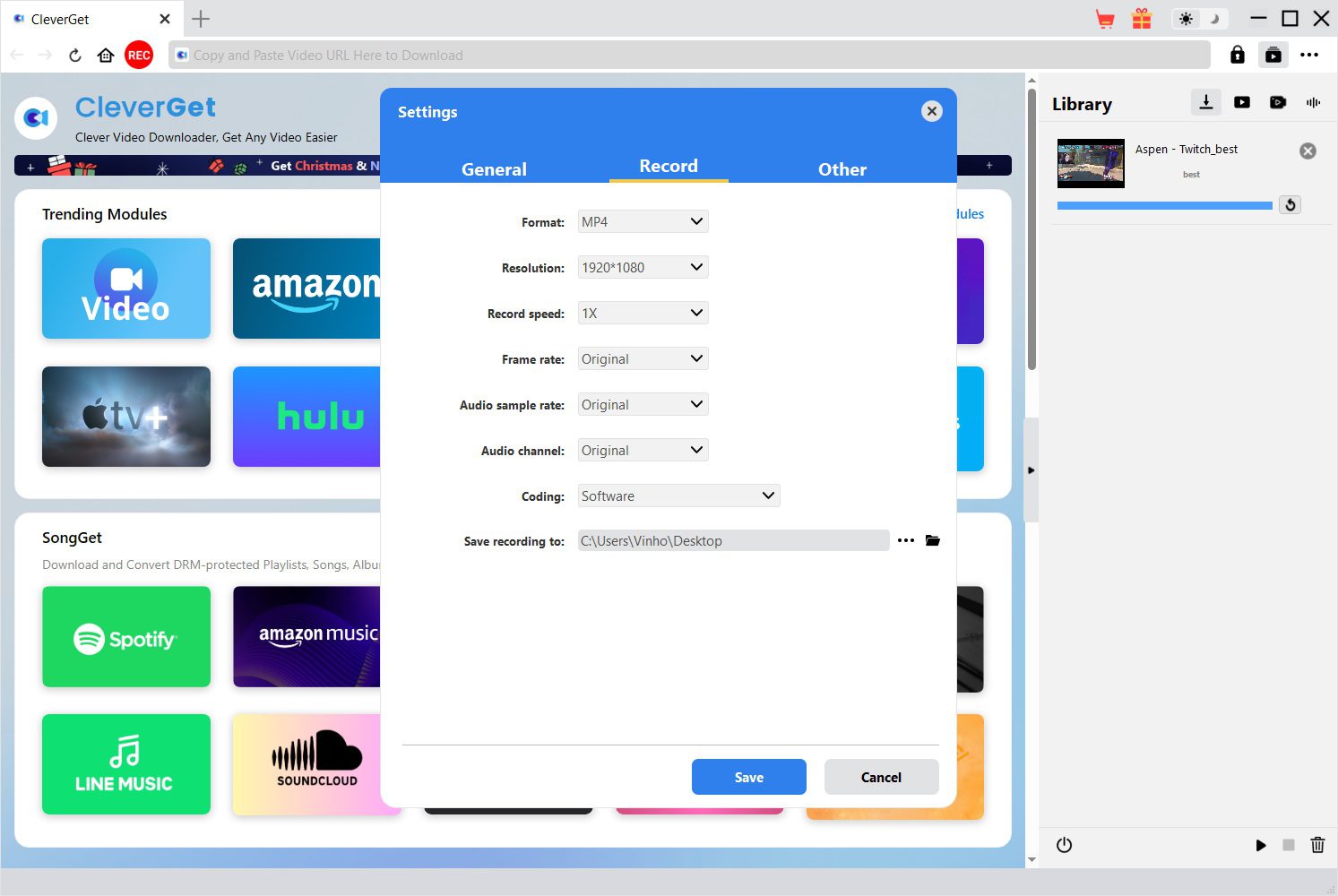Toggle the light/dark theme switch

pyautogui.click(x=1200, y=19)
